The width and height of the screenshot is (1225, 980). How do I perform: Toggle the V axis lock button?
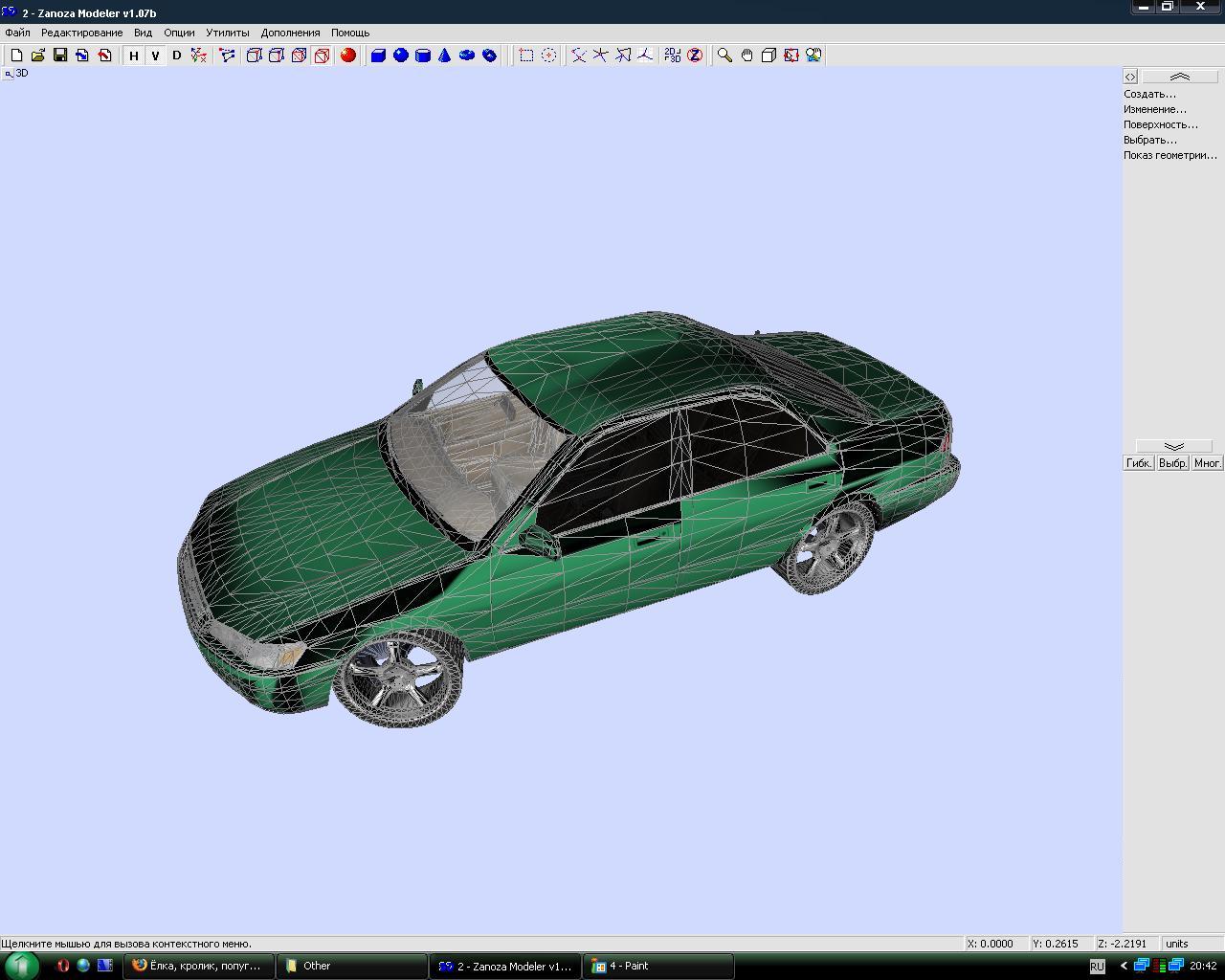(155, 56)
